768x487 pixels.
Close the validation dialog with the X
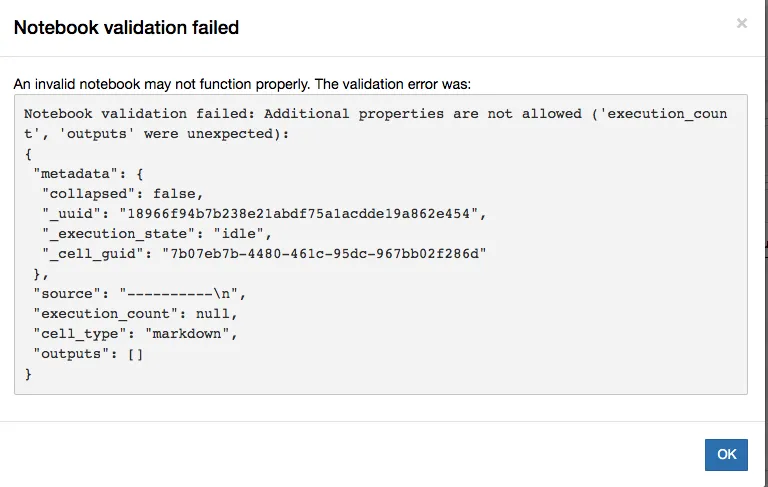pyautogui.click(x=742, y=23)
